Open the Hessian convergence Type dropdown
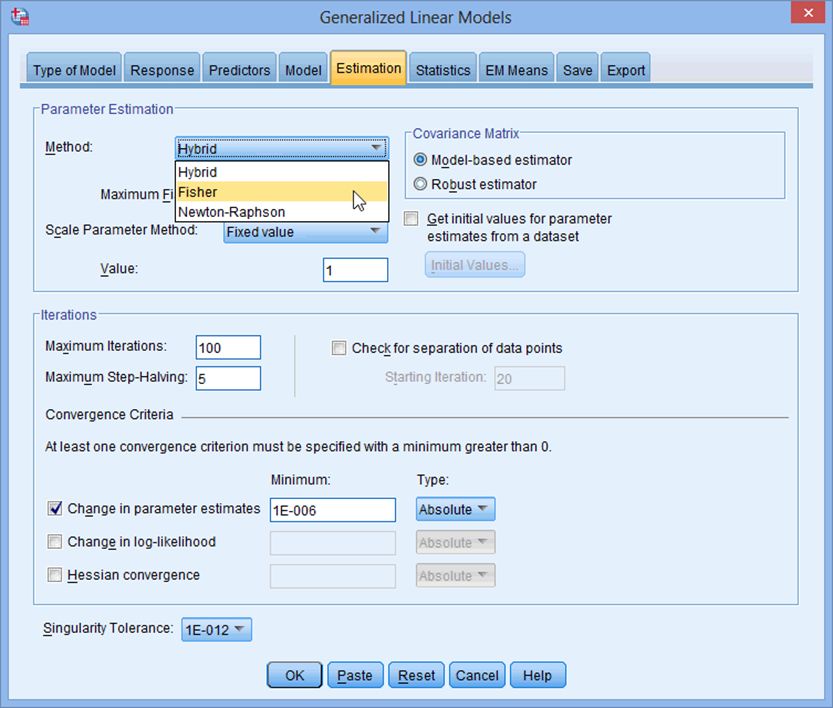 [455, 575]
